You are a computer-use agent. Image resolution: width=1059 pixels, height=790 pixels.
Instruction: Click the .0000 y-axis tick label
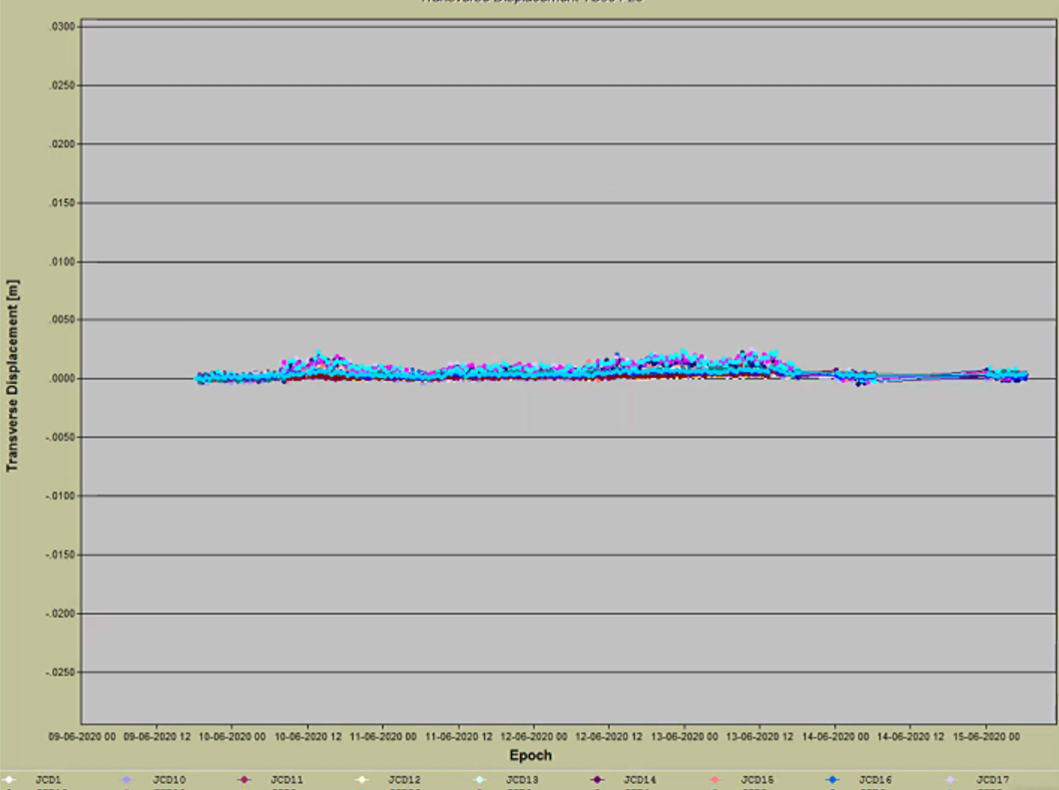tap(63, 379)
